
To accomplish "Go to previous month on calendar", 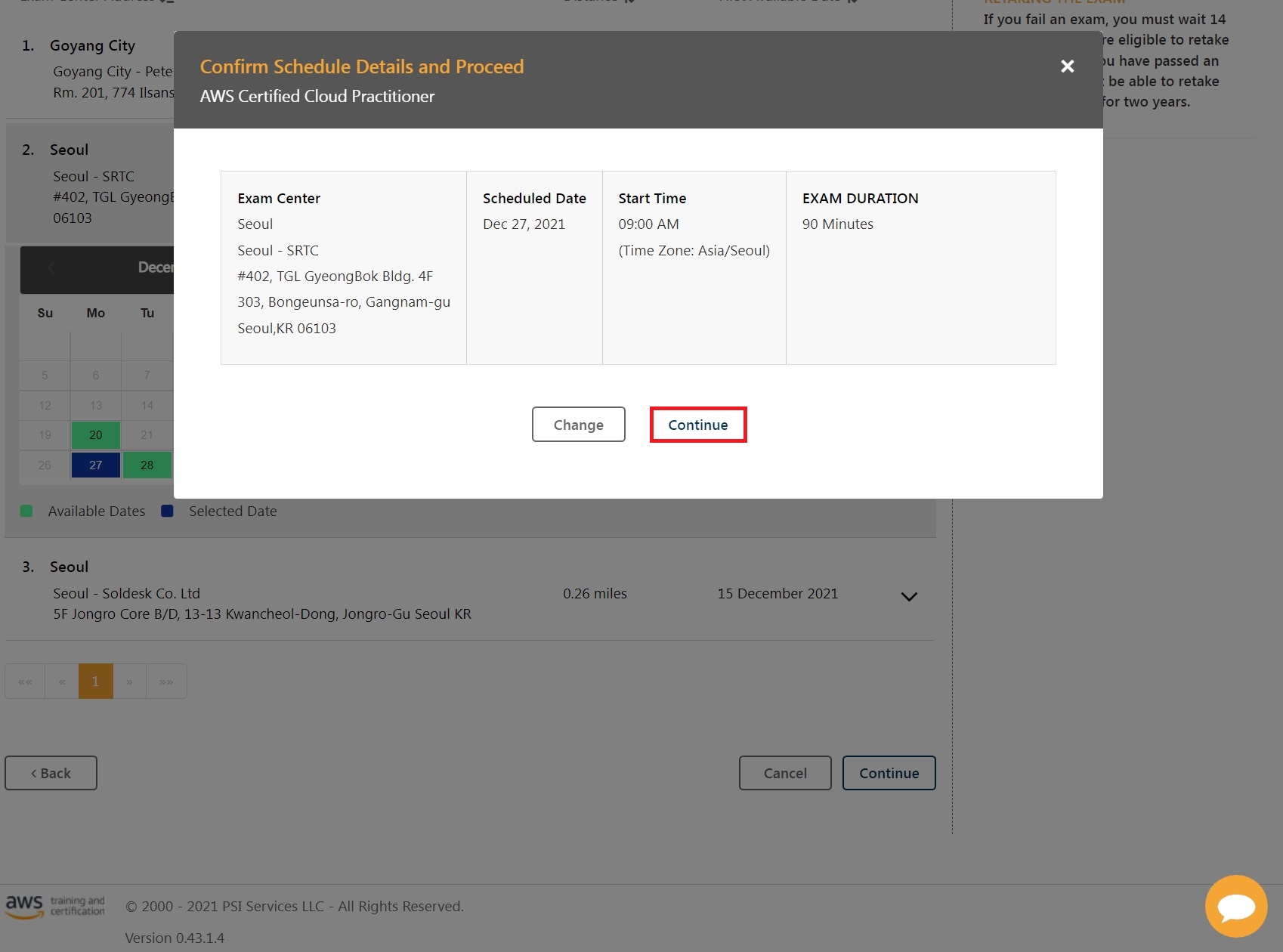I will 51,267.
